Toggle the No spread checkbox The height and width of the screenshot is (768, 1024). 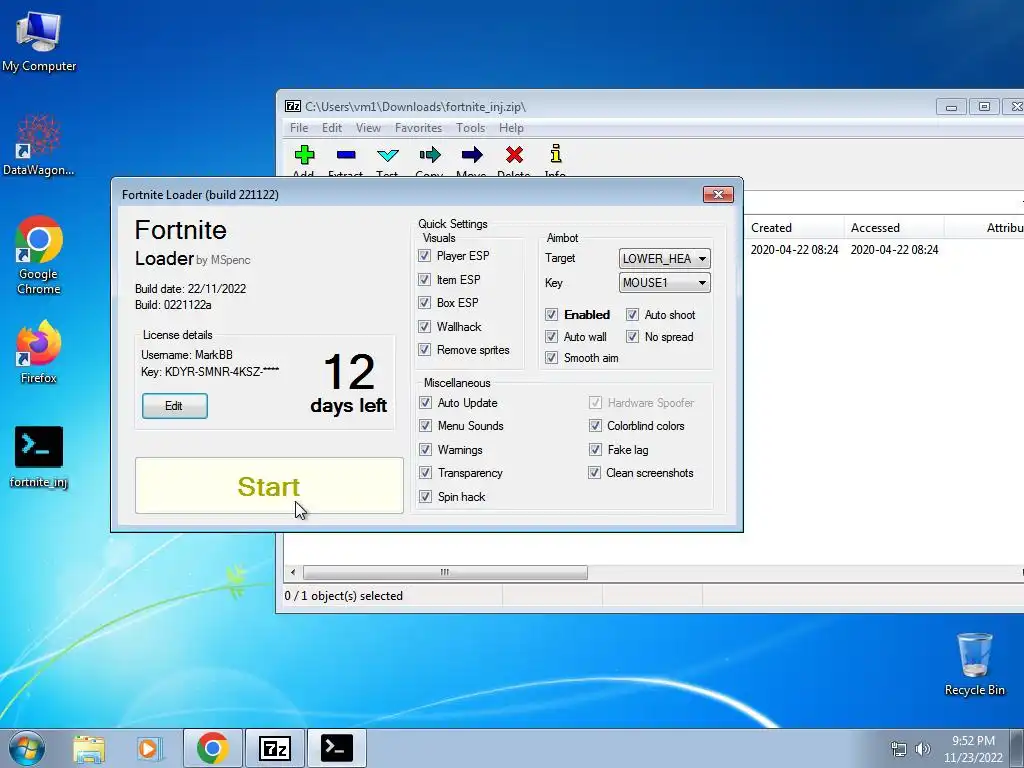632,336
